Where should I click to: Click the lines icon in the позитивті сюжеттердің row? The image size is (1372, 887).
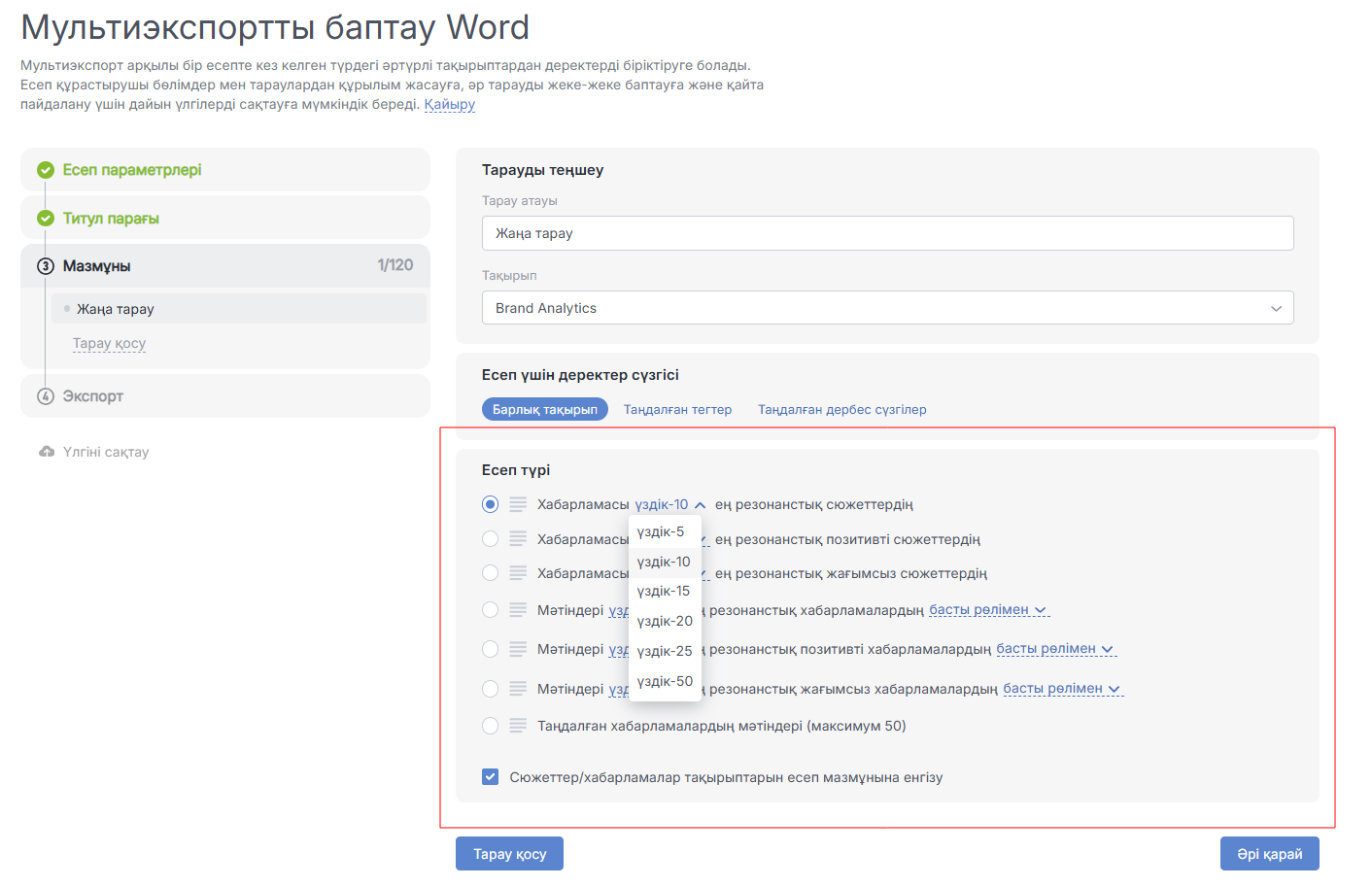coord(518,539)
